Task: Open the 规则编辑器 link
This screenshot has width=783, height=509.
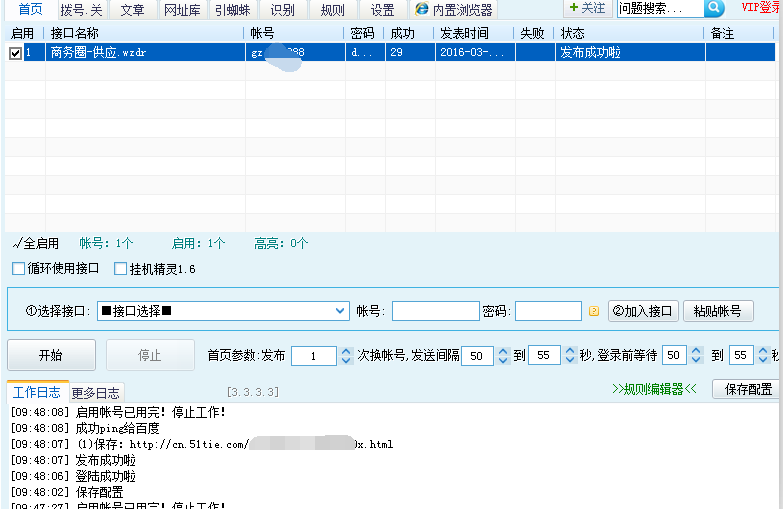Action: (x=653, y=390)
